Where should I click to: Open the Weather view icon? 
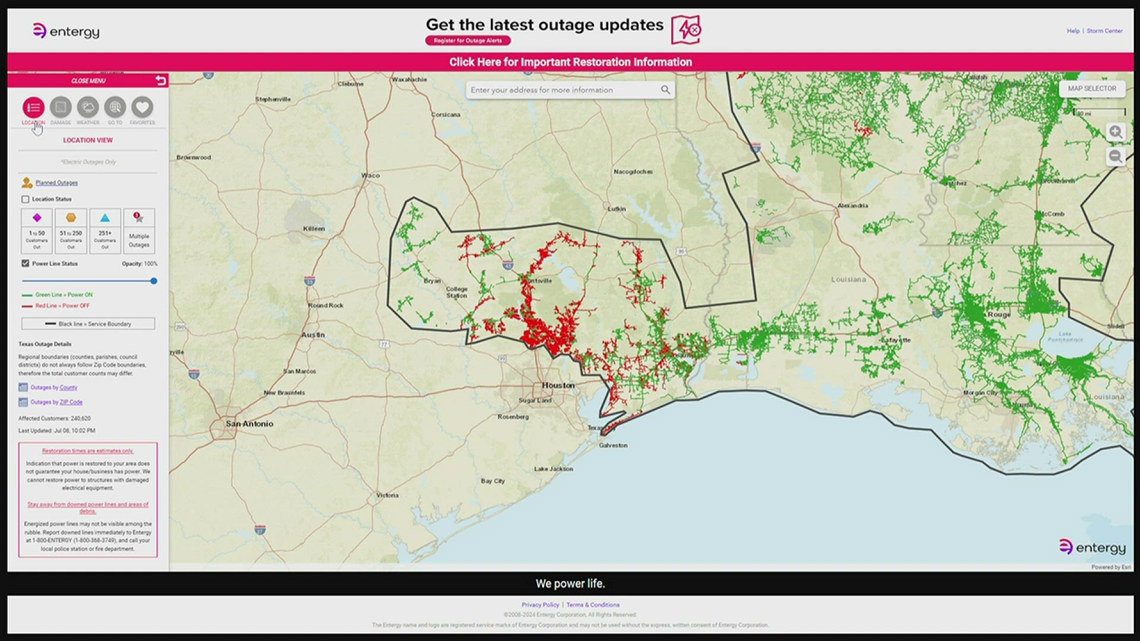[x=88, y=108]
